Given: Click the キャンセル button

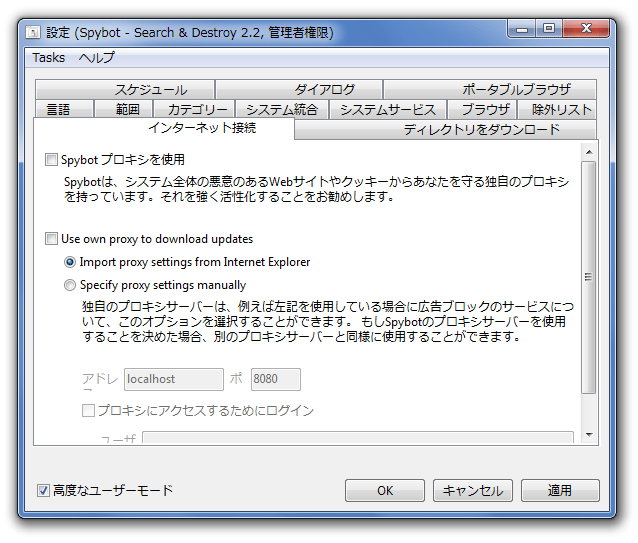Looking at the screenshot, I should (473, 491).
